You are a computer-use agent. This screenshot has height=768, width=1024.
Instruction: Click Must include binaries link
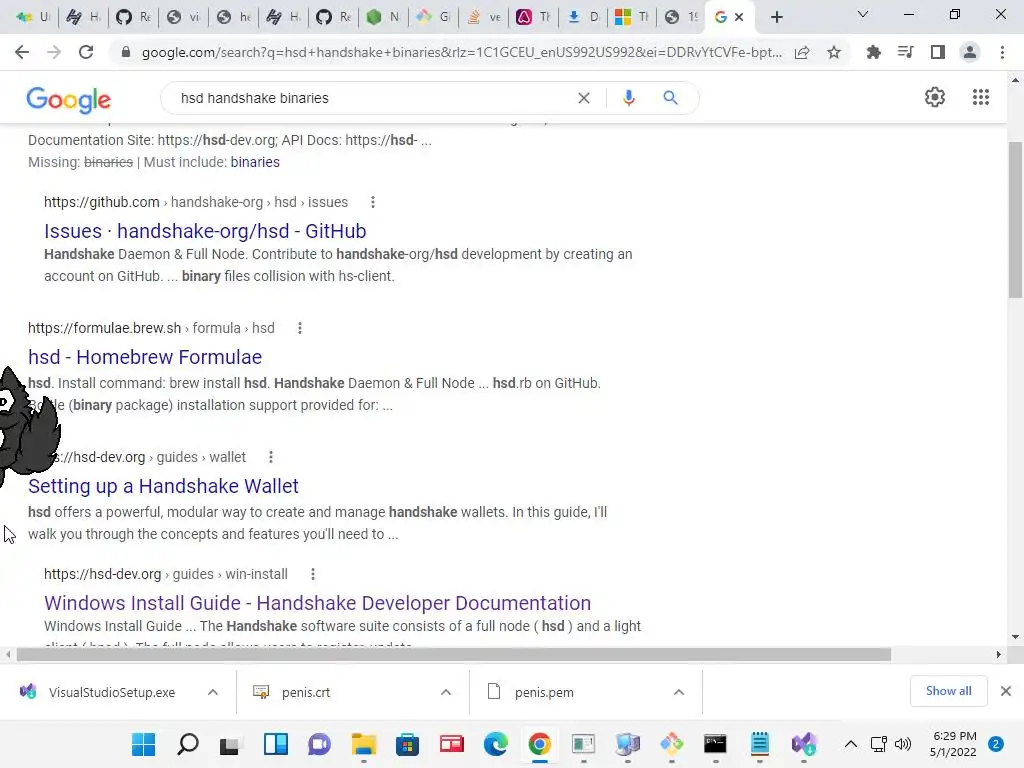click(255, 162)
